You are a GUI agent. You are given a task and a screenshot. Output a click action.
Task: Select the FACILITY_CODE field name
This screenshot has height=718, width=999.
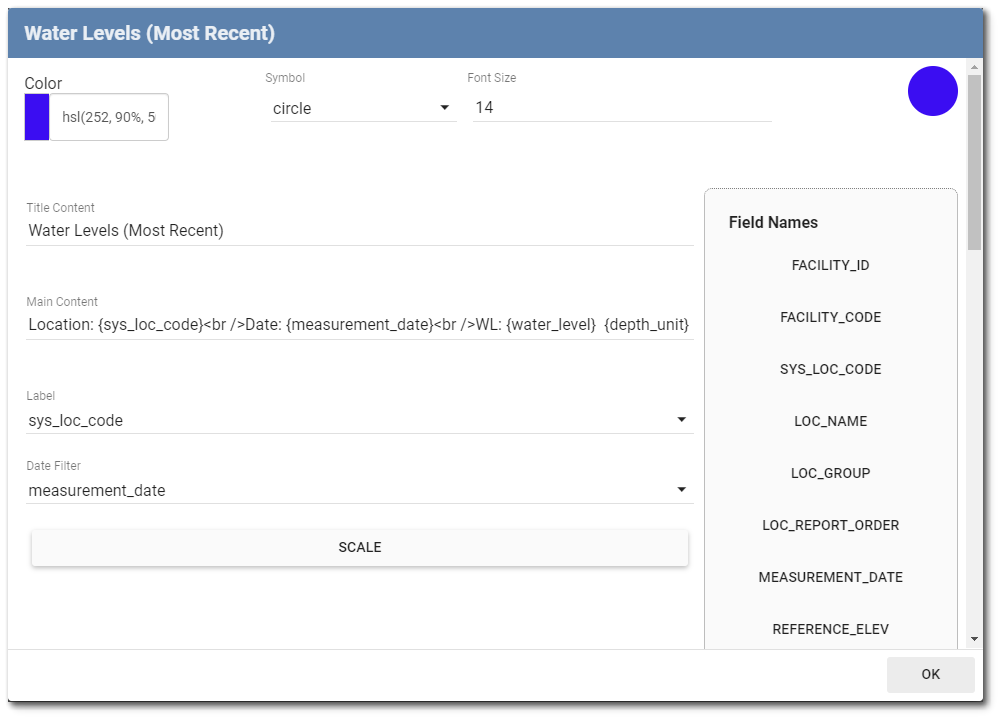coord(830,318)
